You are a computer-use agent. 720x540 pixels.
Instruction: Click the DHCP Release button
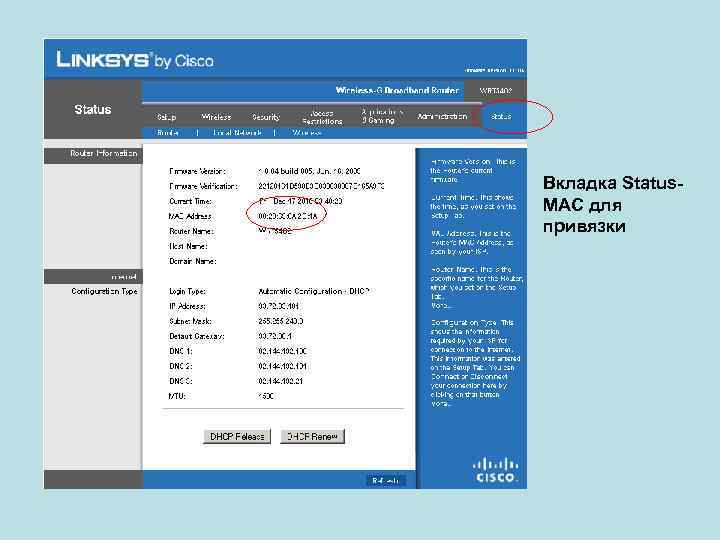coord(237,436)
